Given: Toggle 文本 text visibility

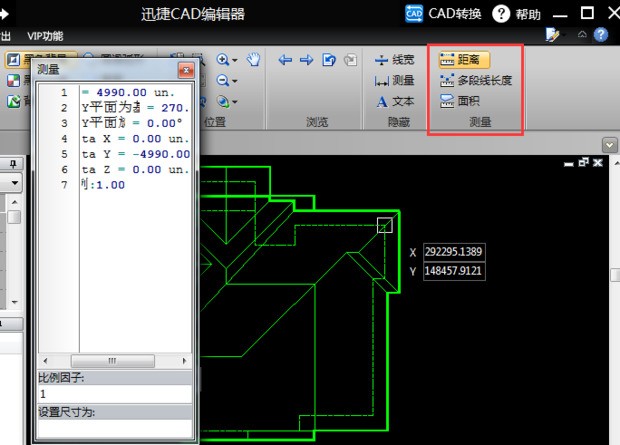Looking at the screenshot, I should point(394,101).
